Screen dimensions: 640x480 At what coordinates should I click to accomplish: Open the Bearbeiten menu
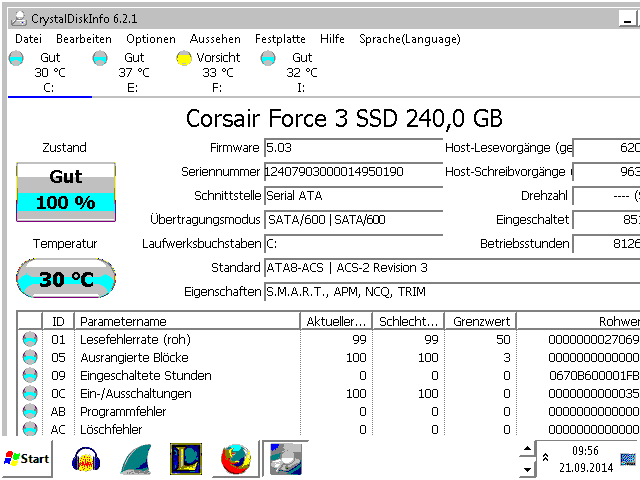tap(84, 39)
